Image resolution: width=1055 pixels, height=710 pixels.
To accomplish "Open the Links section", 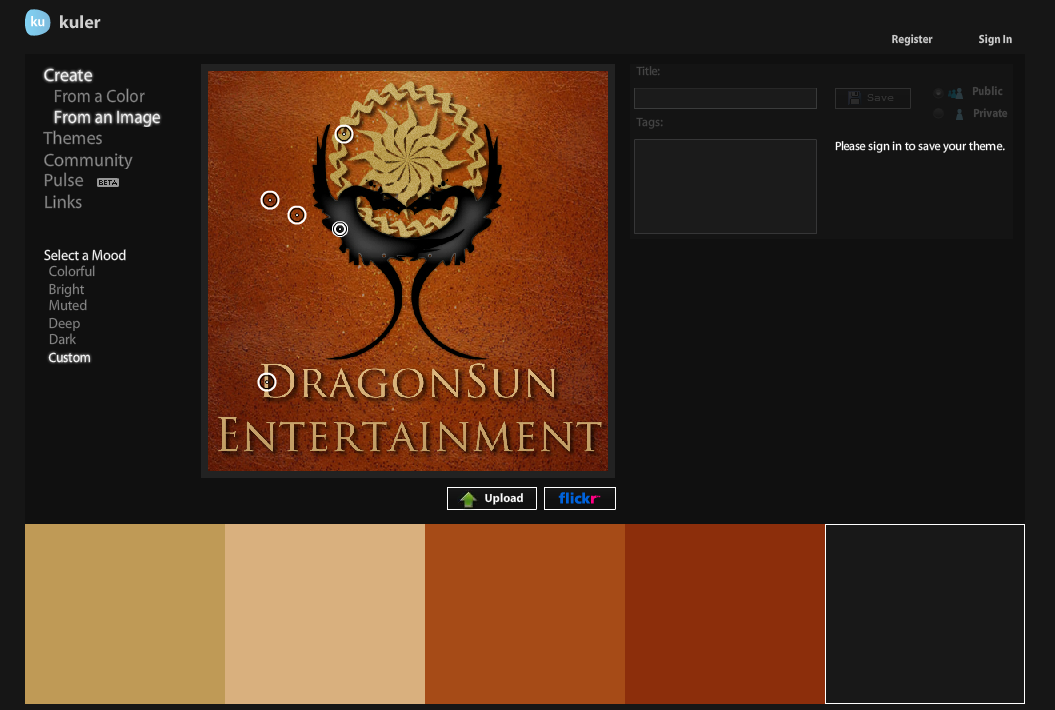I will tap(63, 202).
